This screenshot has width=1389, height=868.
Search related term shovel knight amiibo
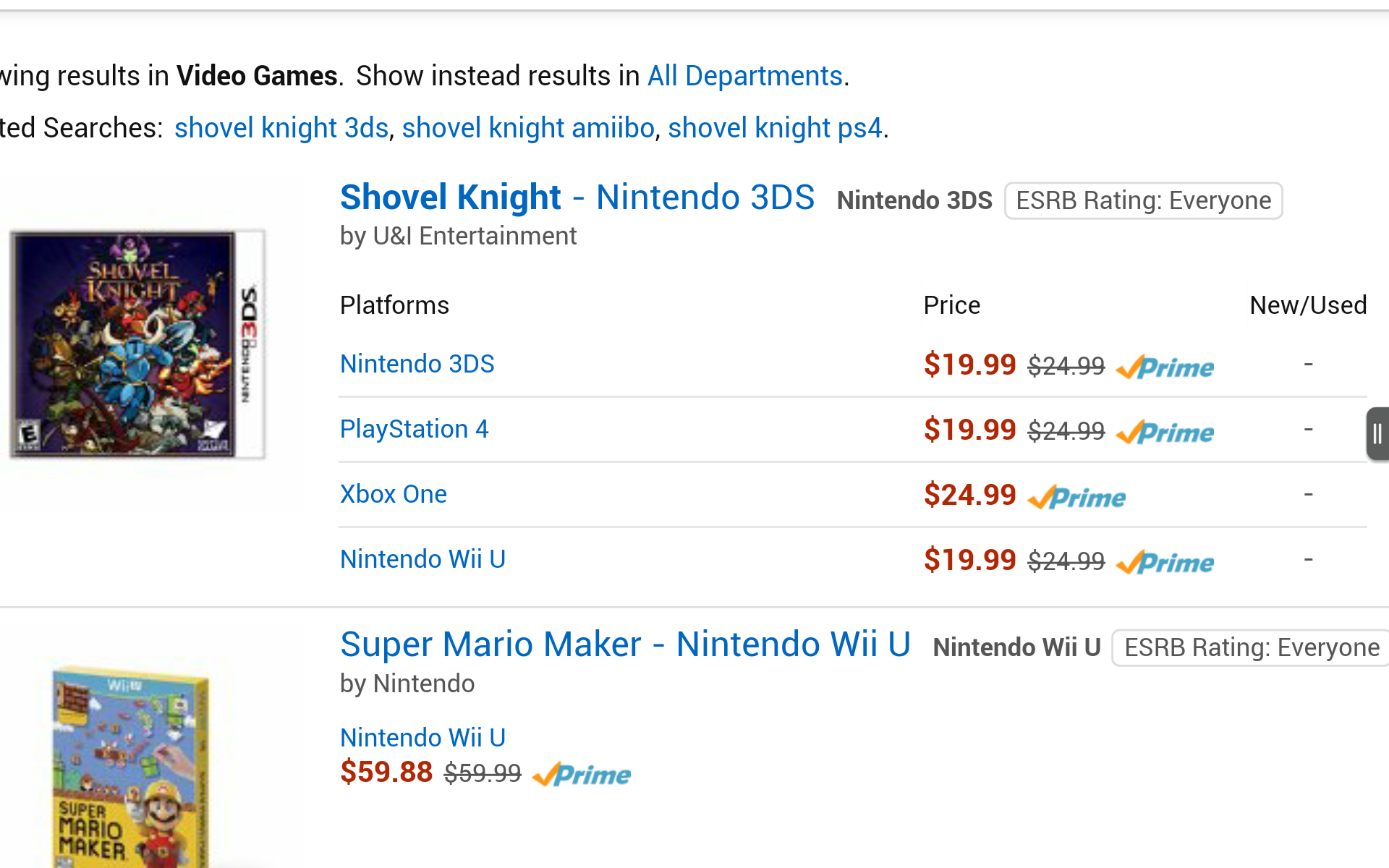click(x=528, y=128)
